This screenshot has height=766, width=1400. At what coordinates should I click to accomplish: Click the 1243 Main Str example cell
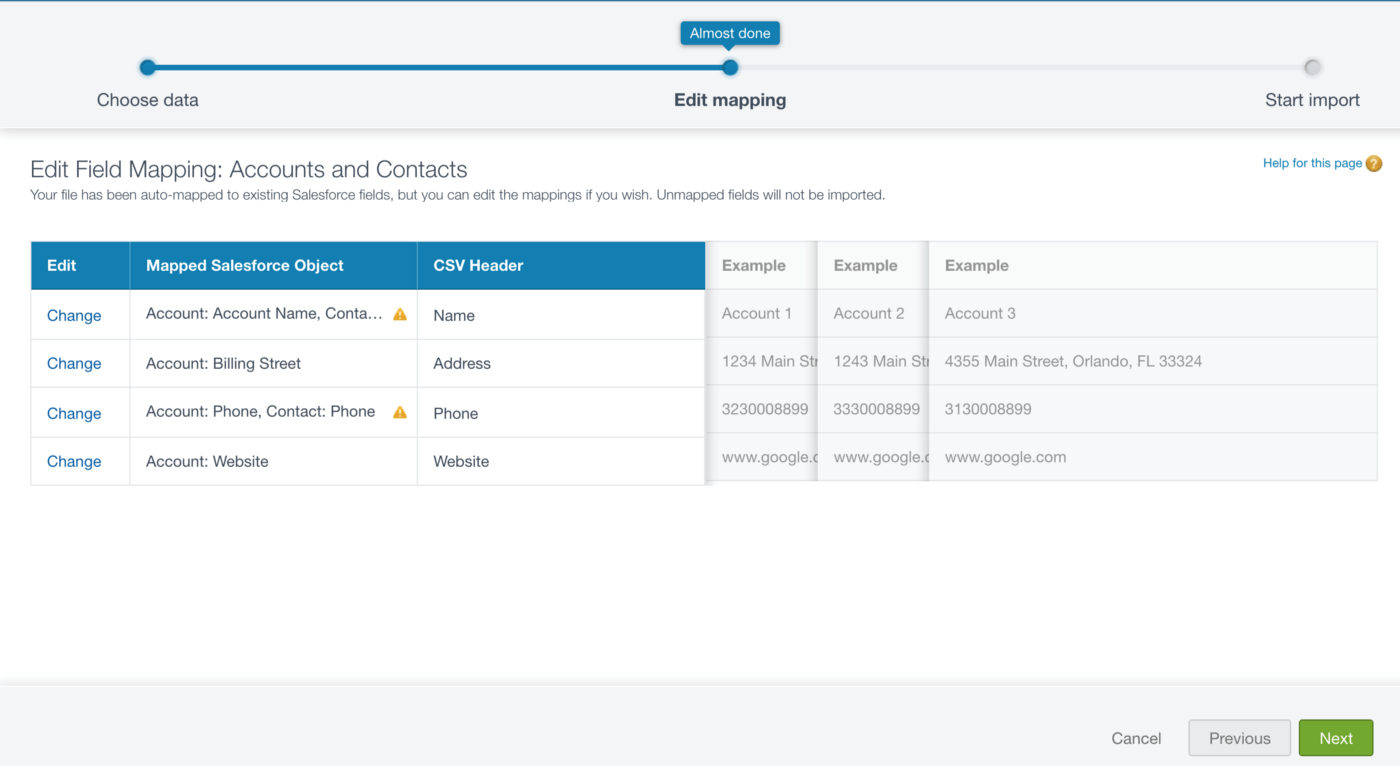[x=873, y=361]
